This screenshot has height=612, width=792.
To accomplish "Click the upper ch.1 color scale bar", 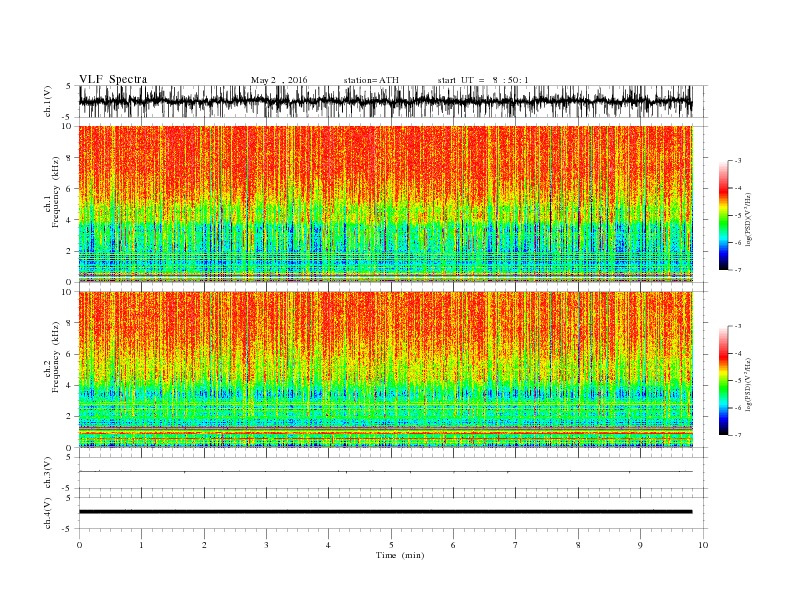I will [723, 215].
